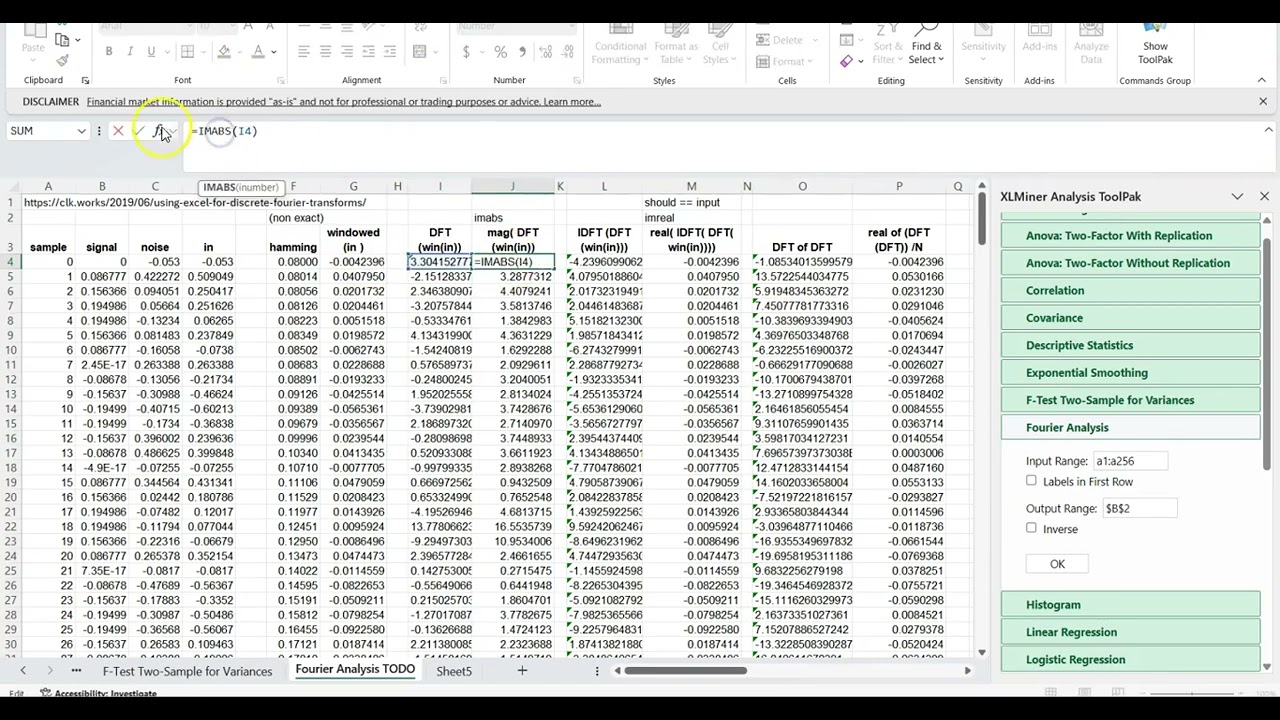Click Merge & Center icon
This screenshot has height=720, width=1280.
[420, 52]
